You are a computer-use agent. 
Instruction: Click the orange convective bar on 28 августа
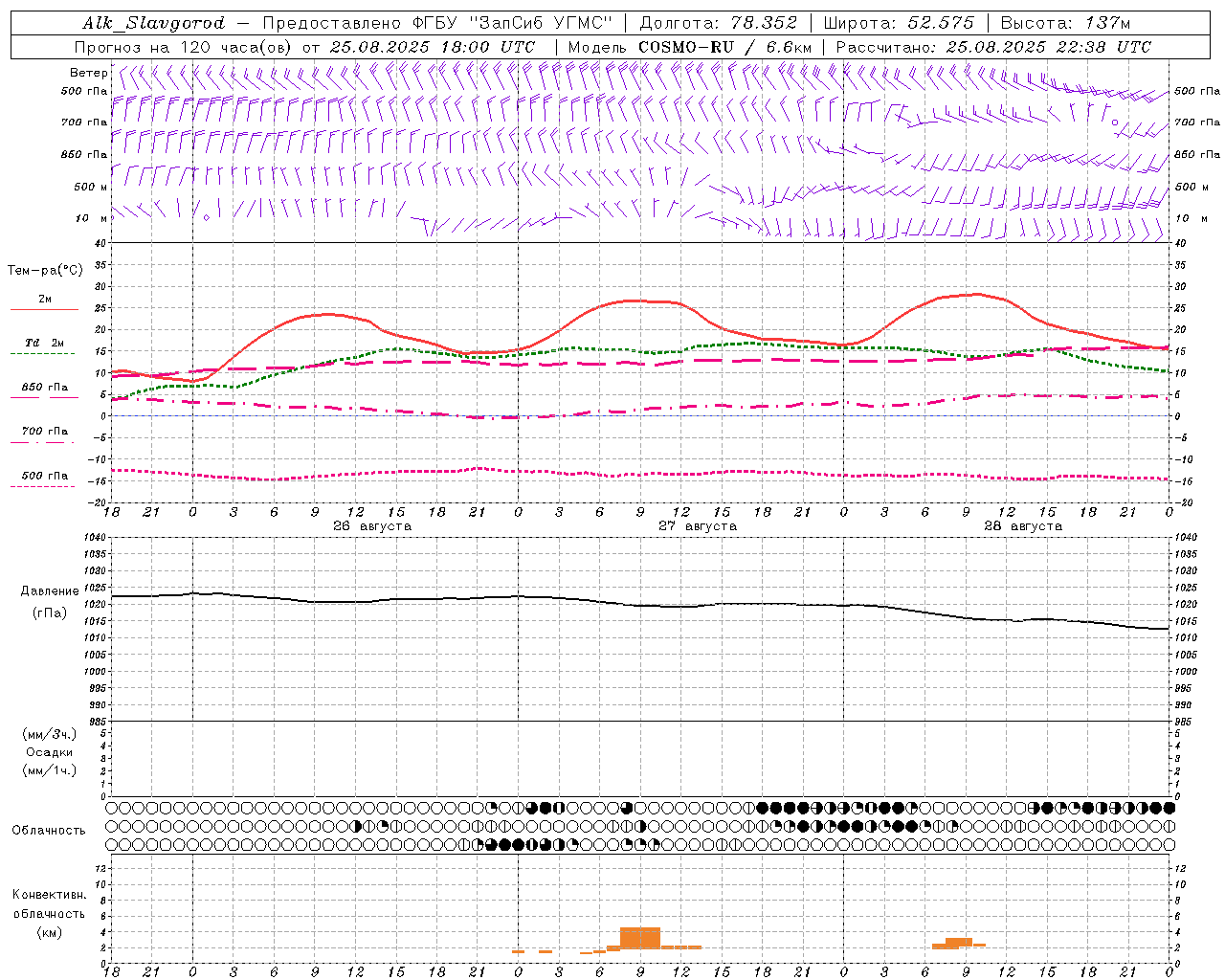pos(959,943)
